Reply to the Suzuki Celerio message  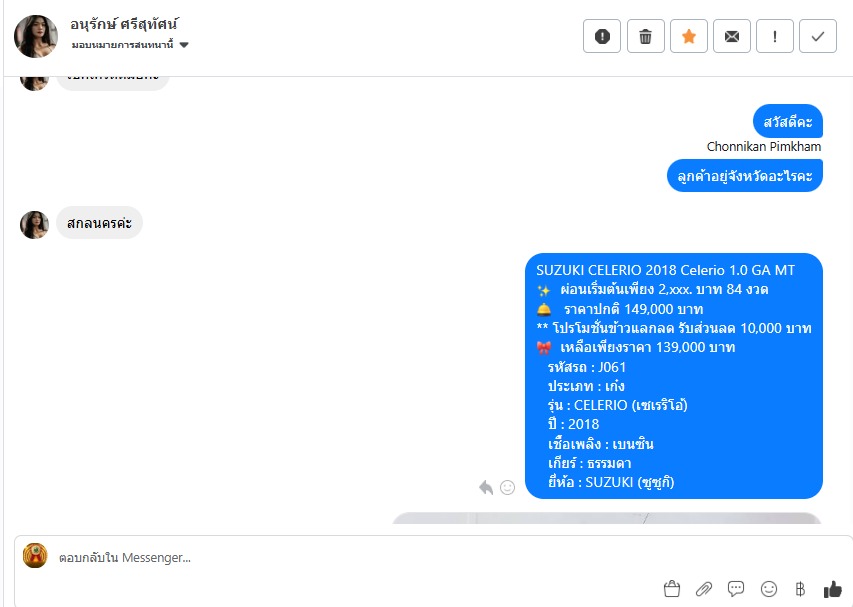486,487
